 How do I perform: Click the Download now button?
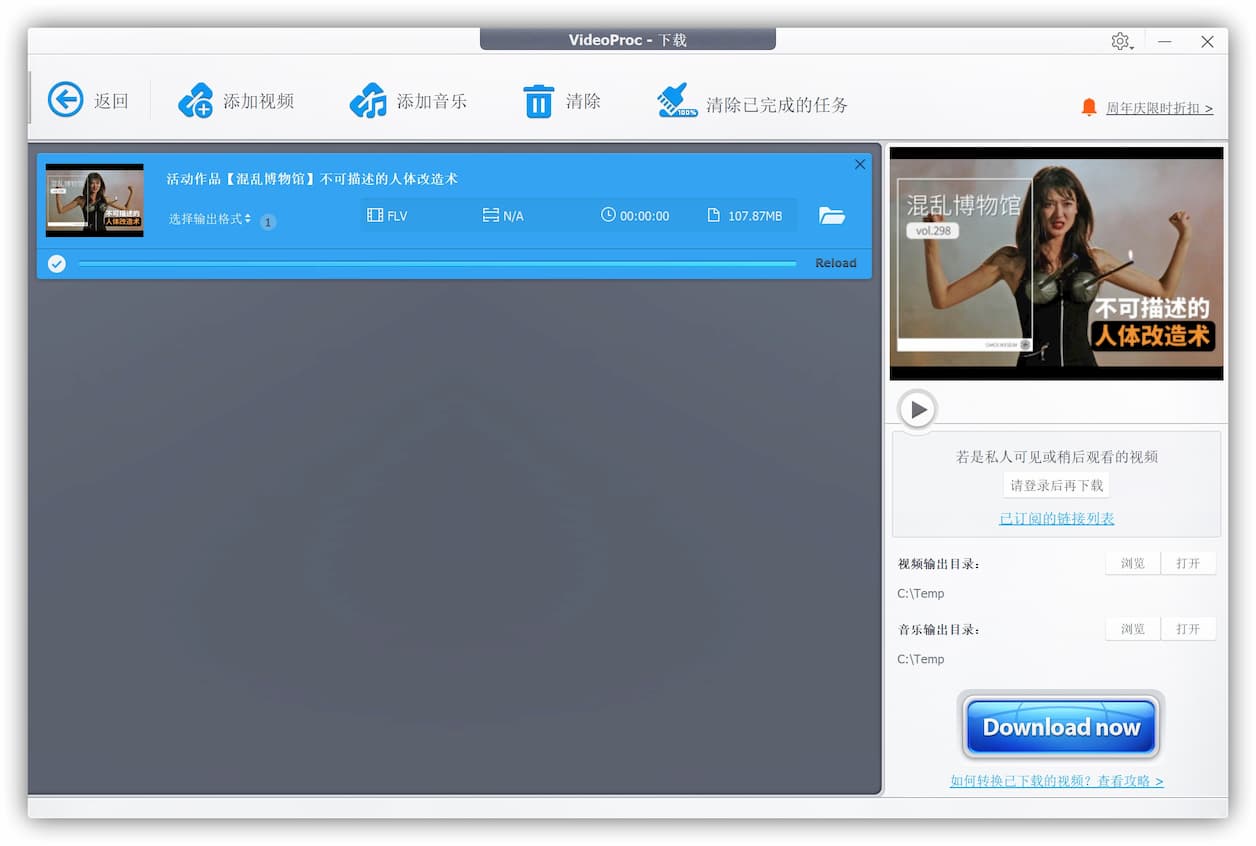(x=1061, y=727)
